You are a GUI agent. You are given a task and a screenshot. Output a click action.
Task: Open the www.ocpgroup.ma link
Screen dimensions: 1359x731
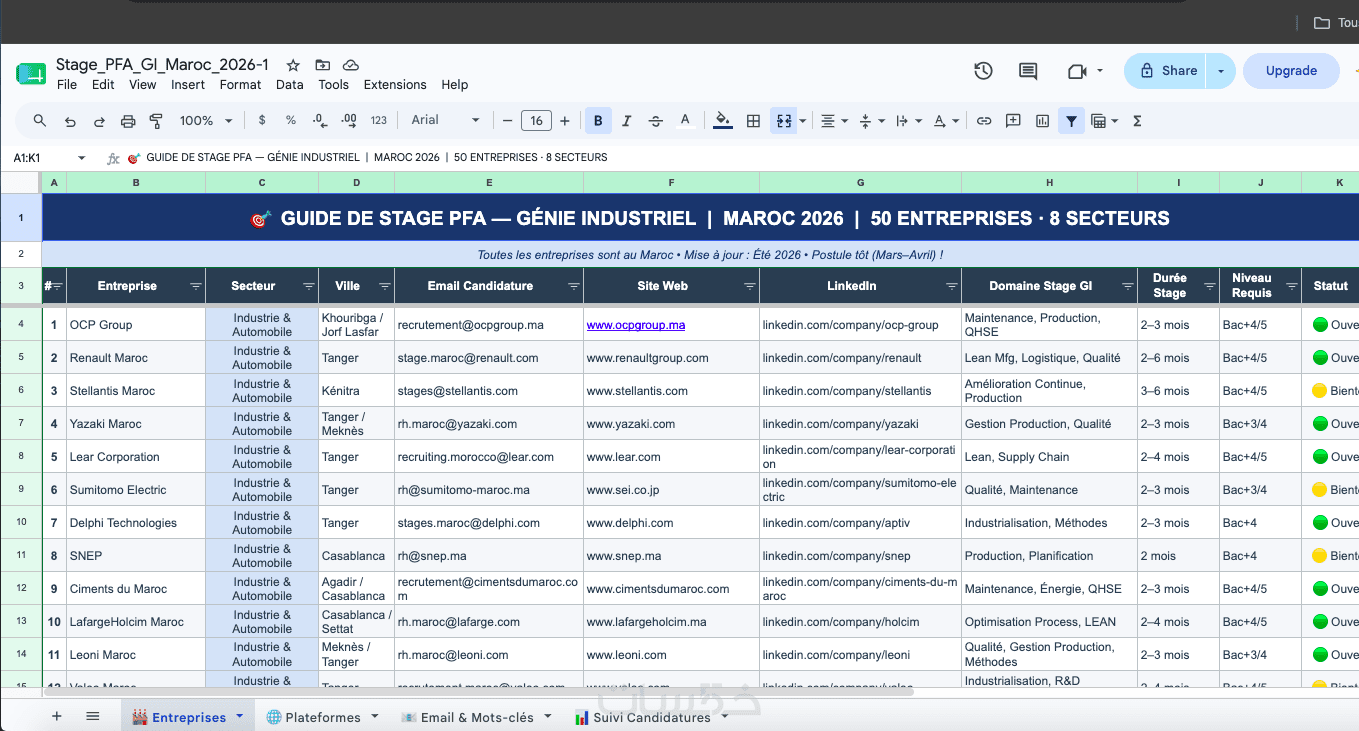click(x=636, y=325)
